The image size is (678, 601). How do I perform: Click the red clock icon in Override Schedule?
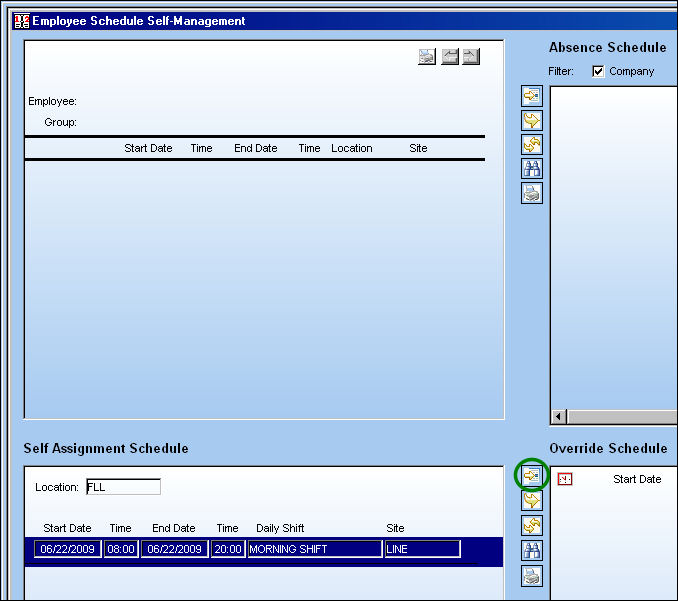565,479
